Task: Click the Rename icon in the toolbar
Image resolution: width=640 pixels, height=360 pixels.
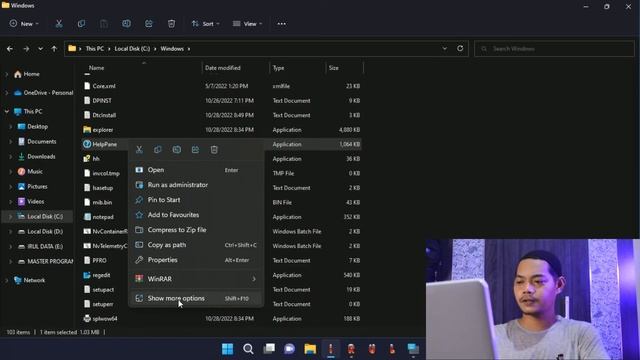Action: 127,24
